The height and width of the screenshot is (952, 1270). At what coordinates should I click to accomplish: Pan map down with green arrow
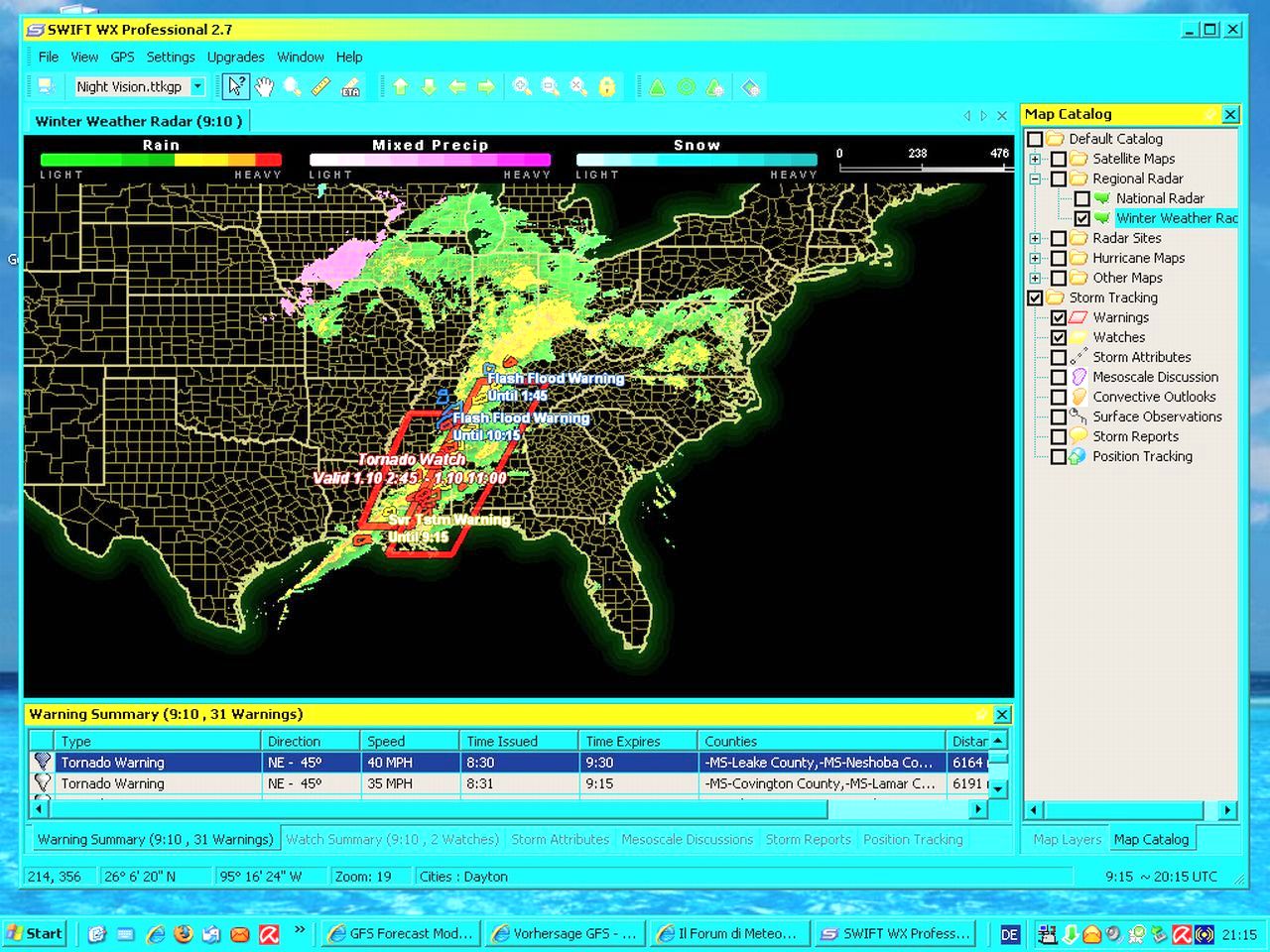pyautogui.click(x=429, y=86)
